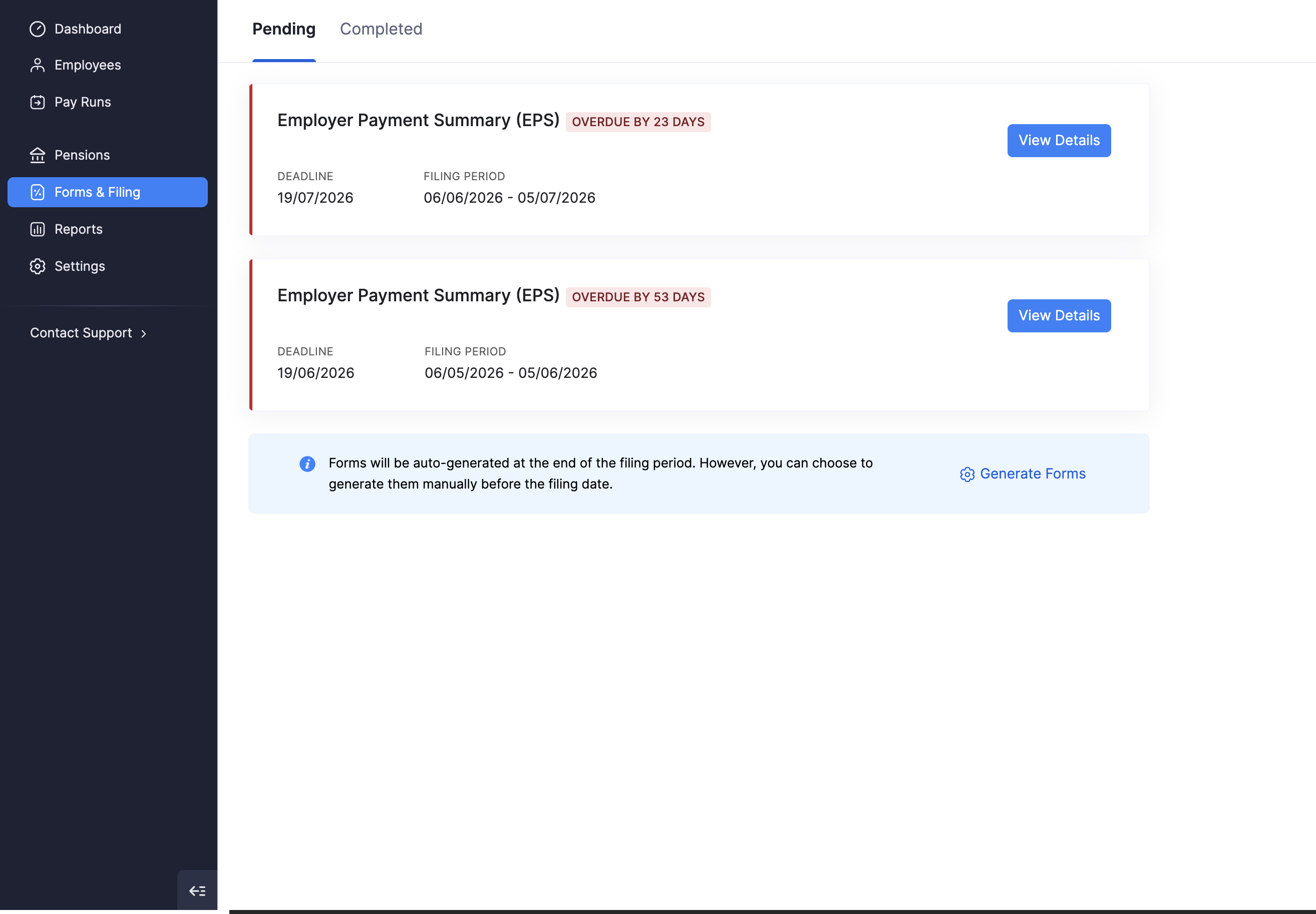1316x914 pixels.
Task: Click the Settings gear icon in sidebar
Action: coord(37,266)
